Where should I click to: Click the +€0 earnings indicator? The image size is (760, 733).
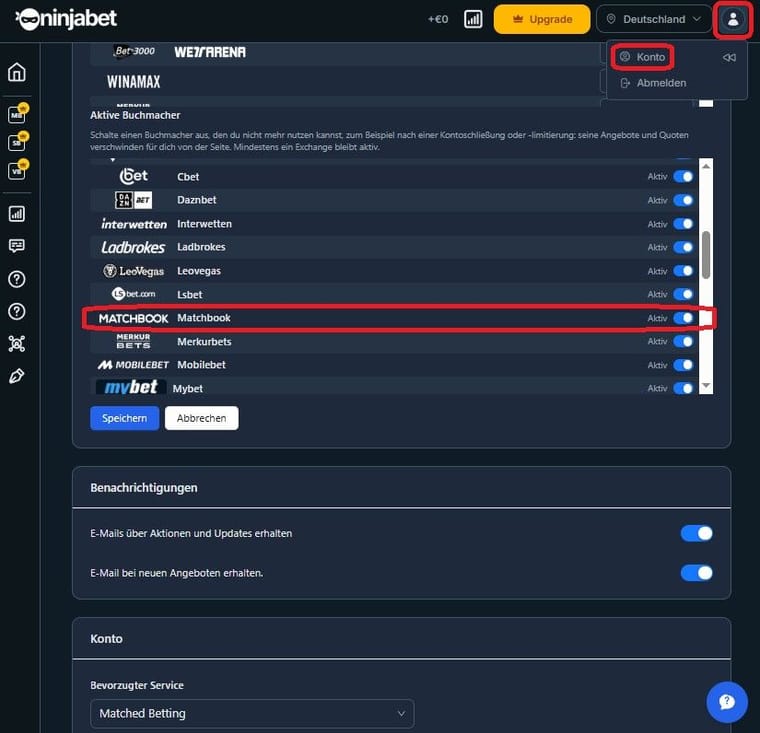pos(438,19)
